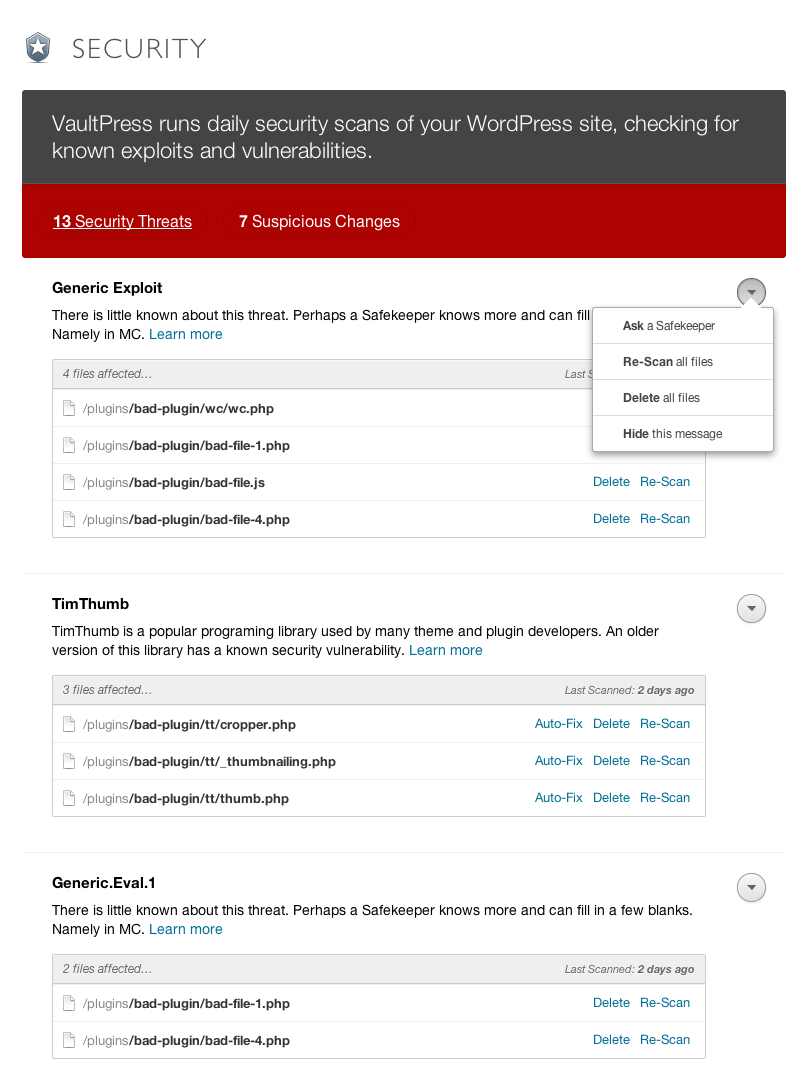Click file icon beside tt/_thumbnailing.php

tap(69, 761)
